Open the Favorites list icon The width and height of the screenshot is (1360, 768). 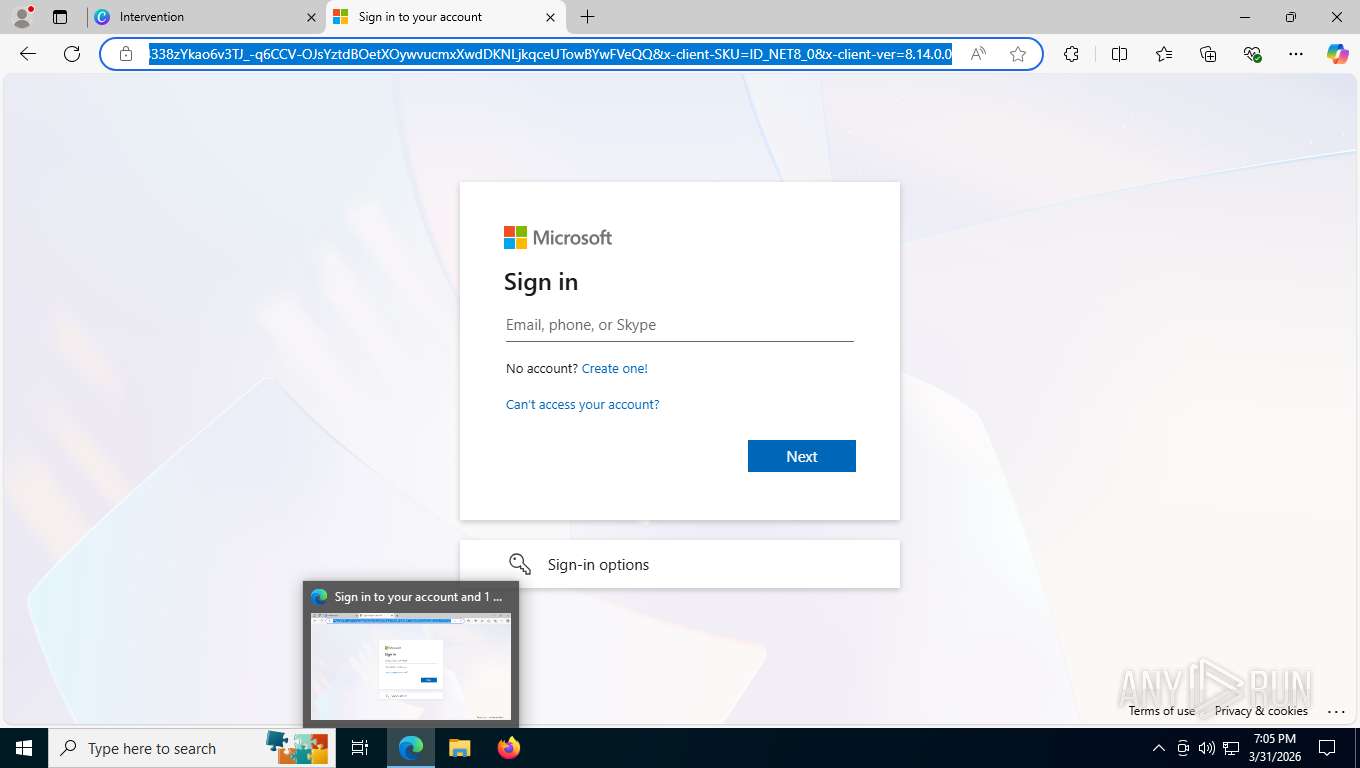[x=1164, y=54]
